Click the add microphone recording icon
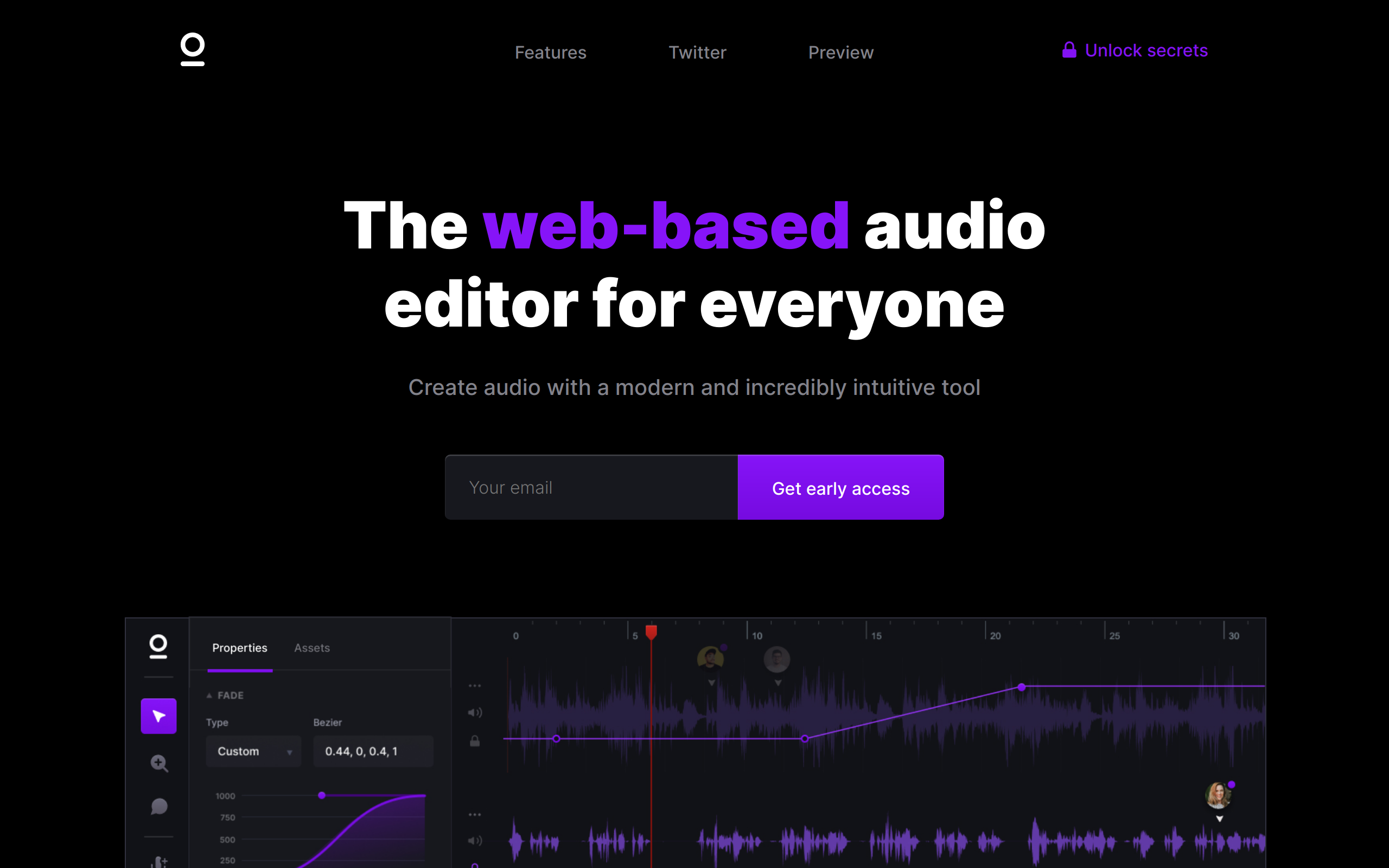 coord(159,861)
